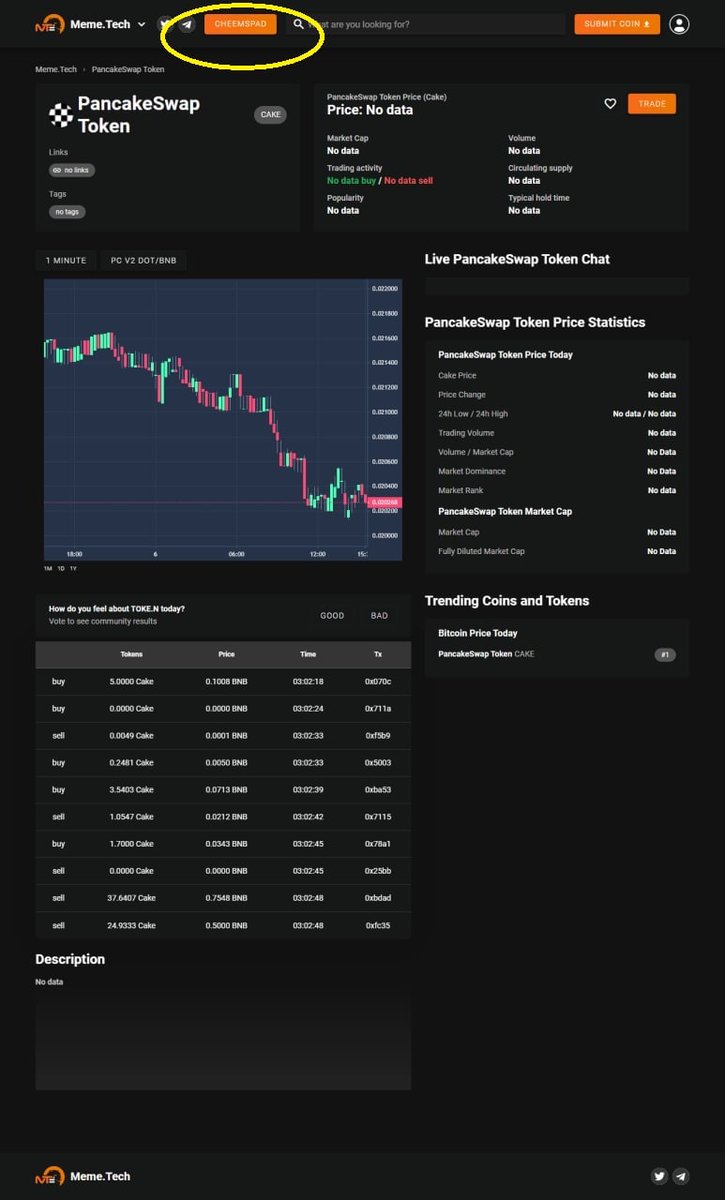Click the search magnifier icon
This screenshot has height=1200, width=725.
298,24
